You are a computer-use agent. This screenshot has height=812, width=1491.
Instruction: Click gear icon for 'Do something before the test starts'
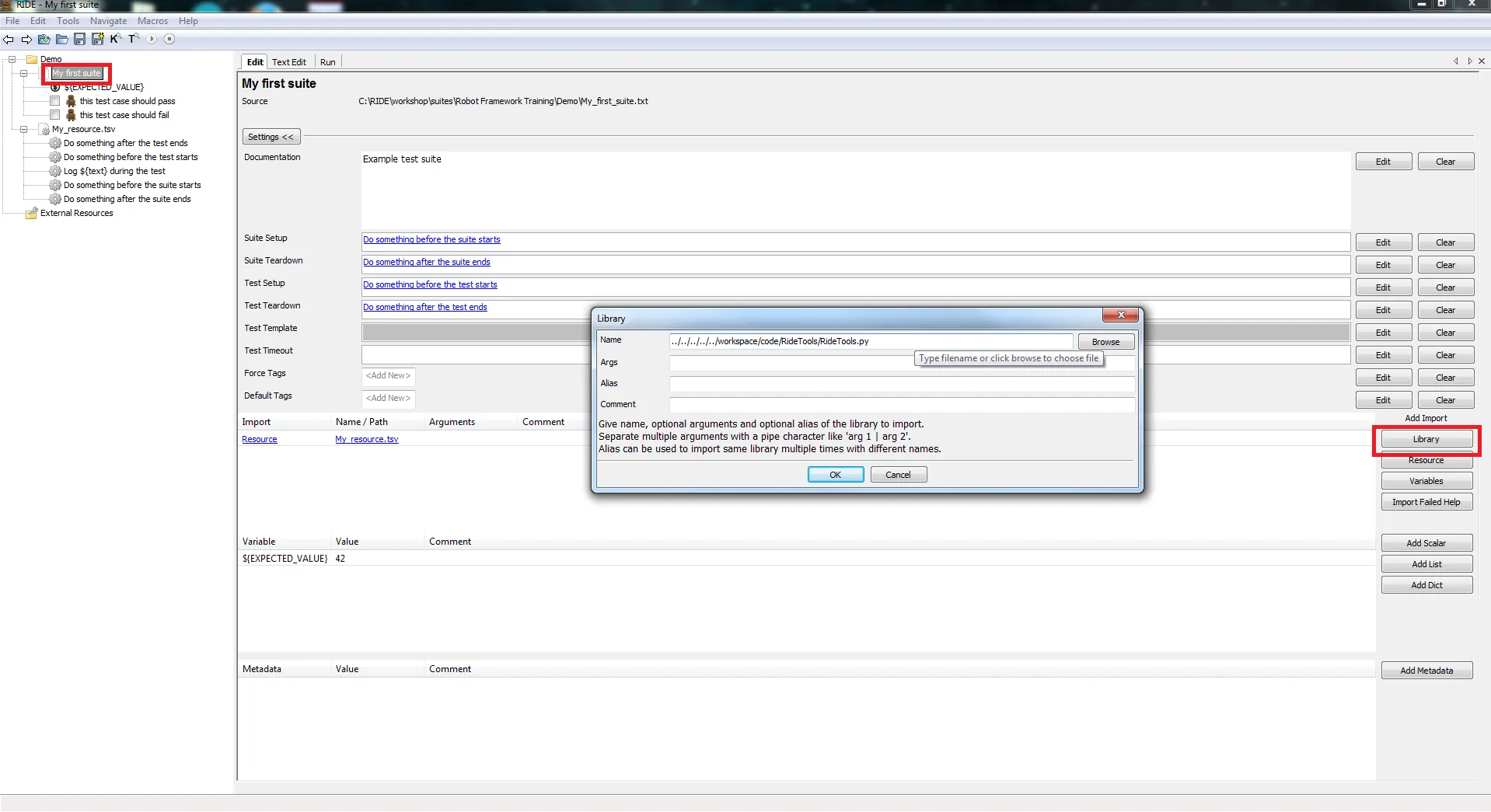tap(55, 157)
